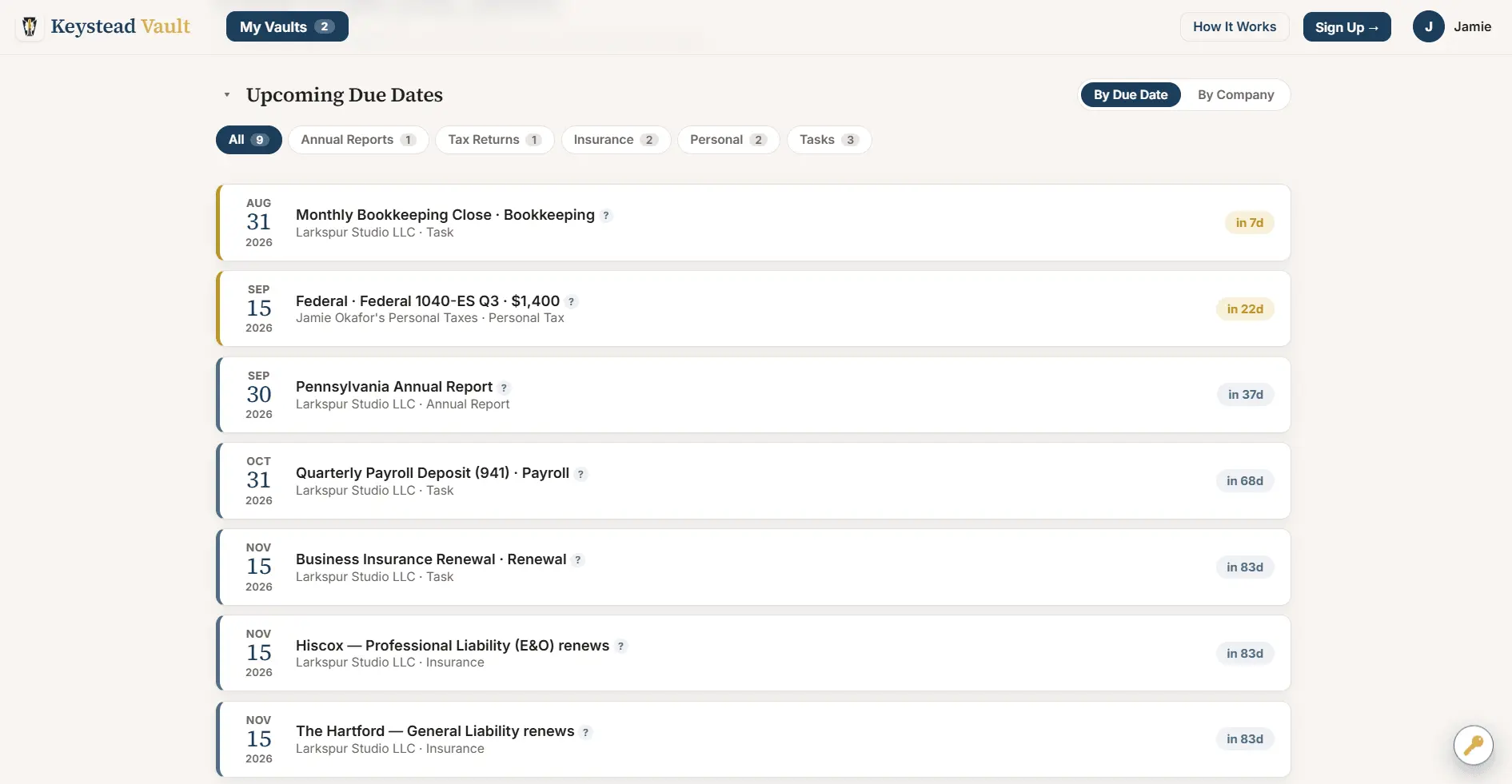
Task: Click the How It Works button
Action: pyautogui.click(x=1235, y=26)
